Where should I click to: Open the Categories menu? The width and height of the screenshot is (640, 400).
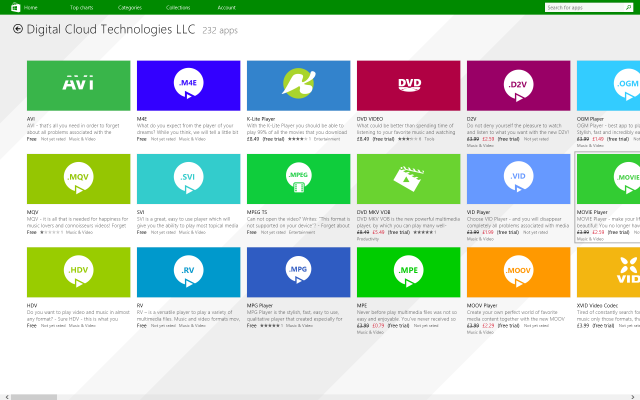click(130, 7)
